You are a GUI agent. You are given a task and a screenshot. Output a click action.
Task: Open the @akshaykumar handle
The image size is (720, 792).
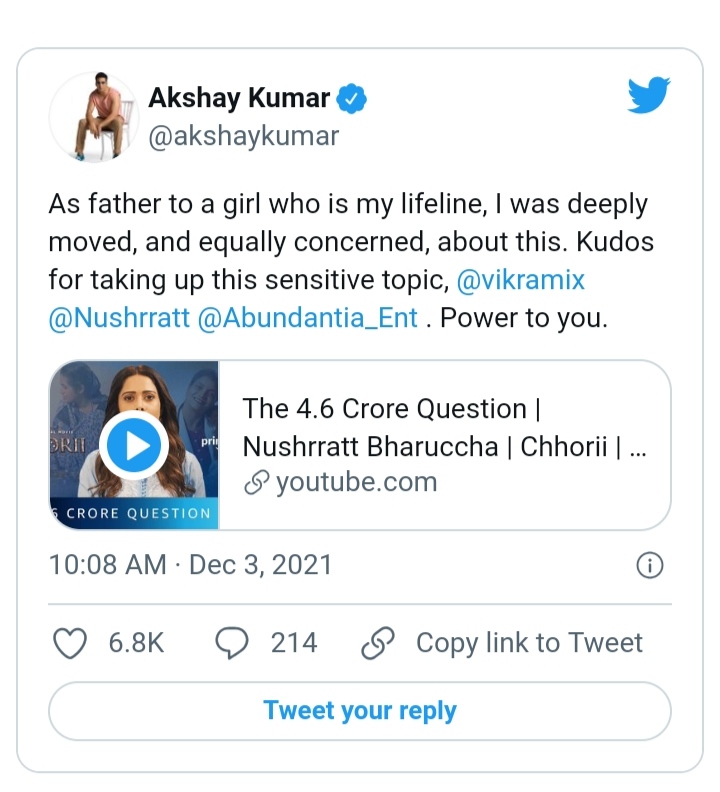coord(244,136)
